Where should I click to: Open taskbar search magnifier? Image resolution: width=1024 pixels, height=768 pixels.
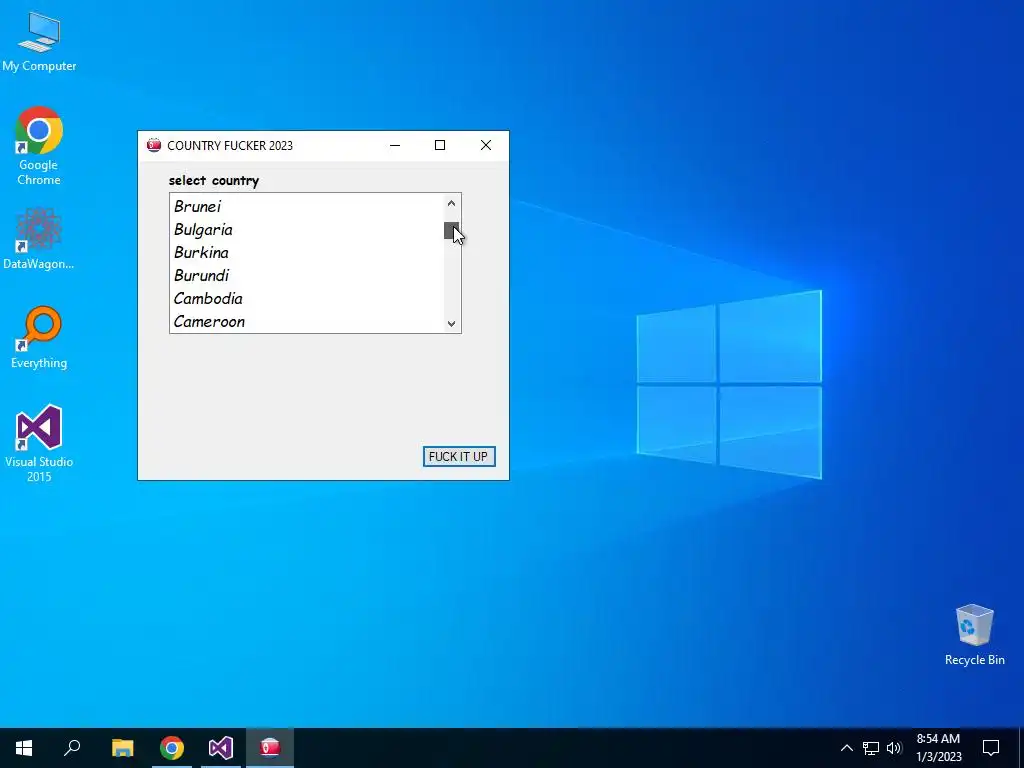(x=72, y=748)
